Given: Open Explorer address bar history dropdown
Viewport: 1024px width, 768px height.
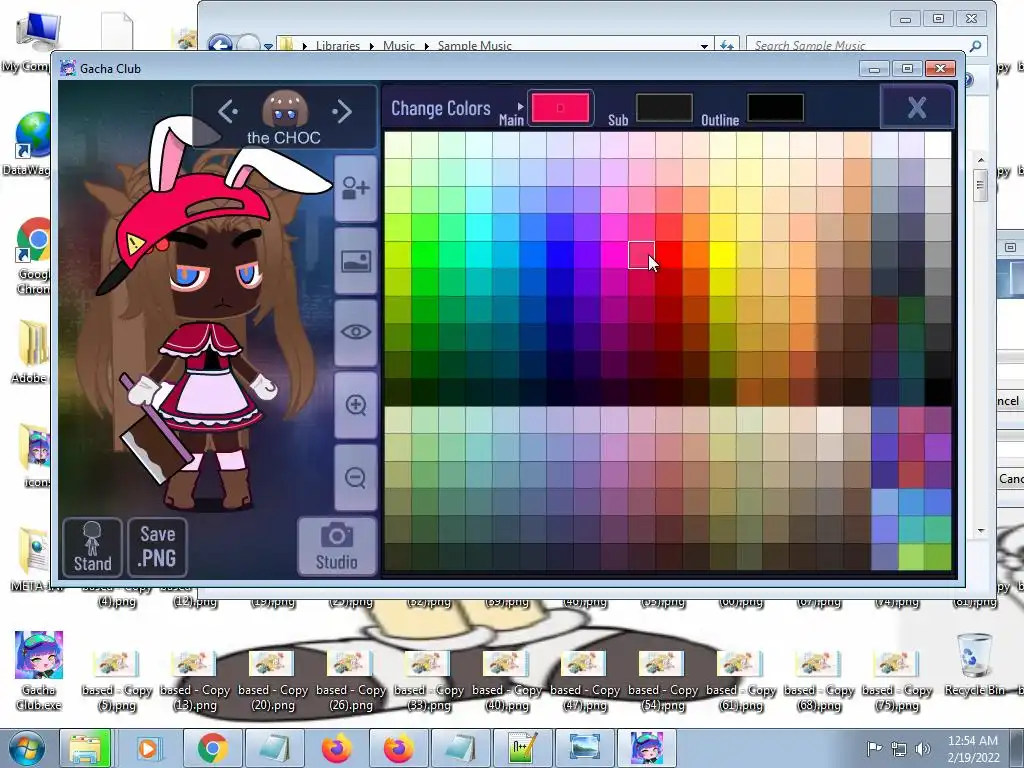Looking at the screenshot, I should coord(704,46).
